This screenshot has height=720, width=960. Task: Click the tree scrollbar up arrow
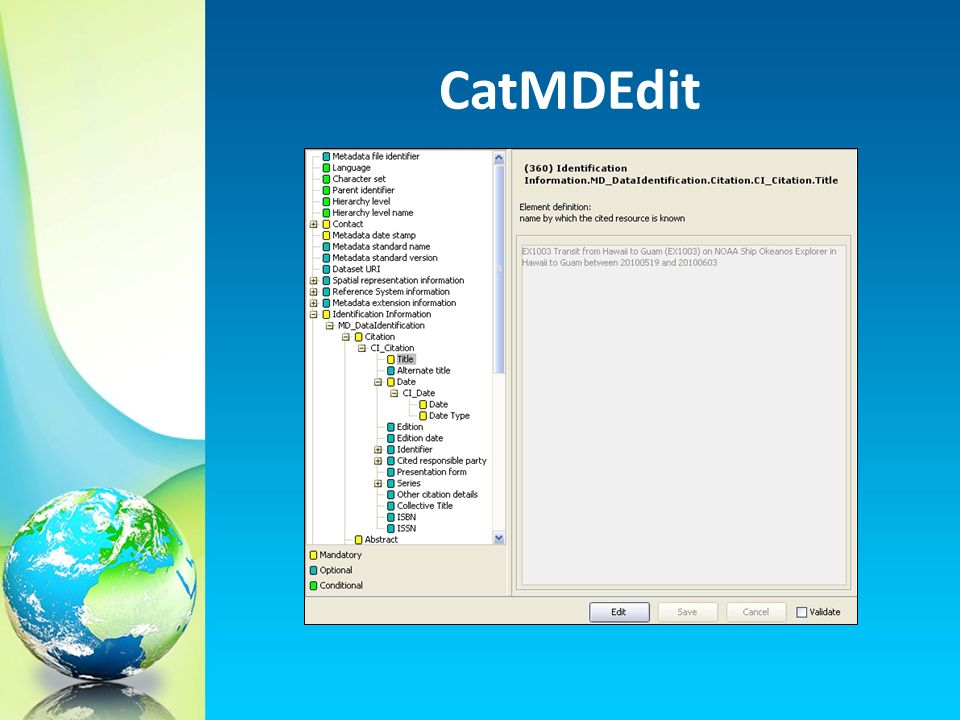point(498,158)
